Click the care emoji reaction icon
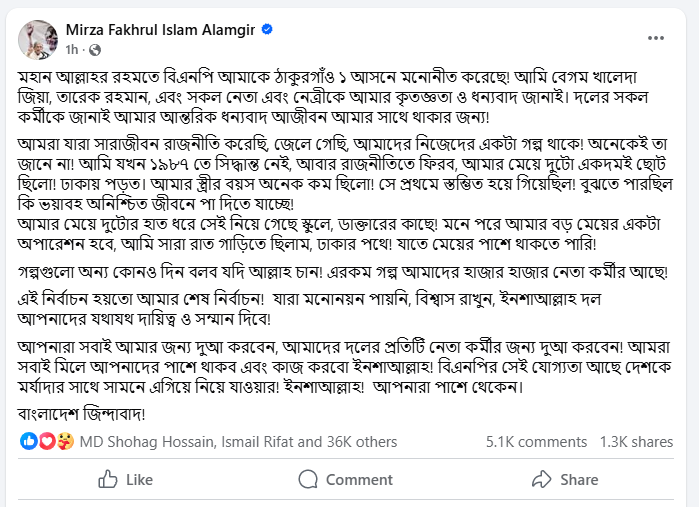Viewport: 699px width, 507px height. [x=61, y=441]
